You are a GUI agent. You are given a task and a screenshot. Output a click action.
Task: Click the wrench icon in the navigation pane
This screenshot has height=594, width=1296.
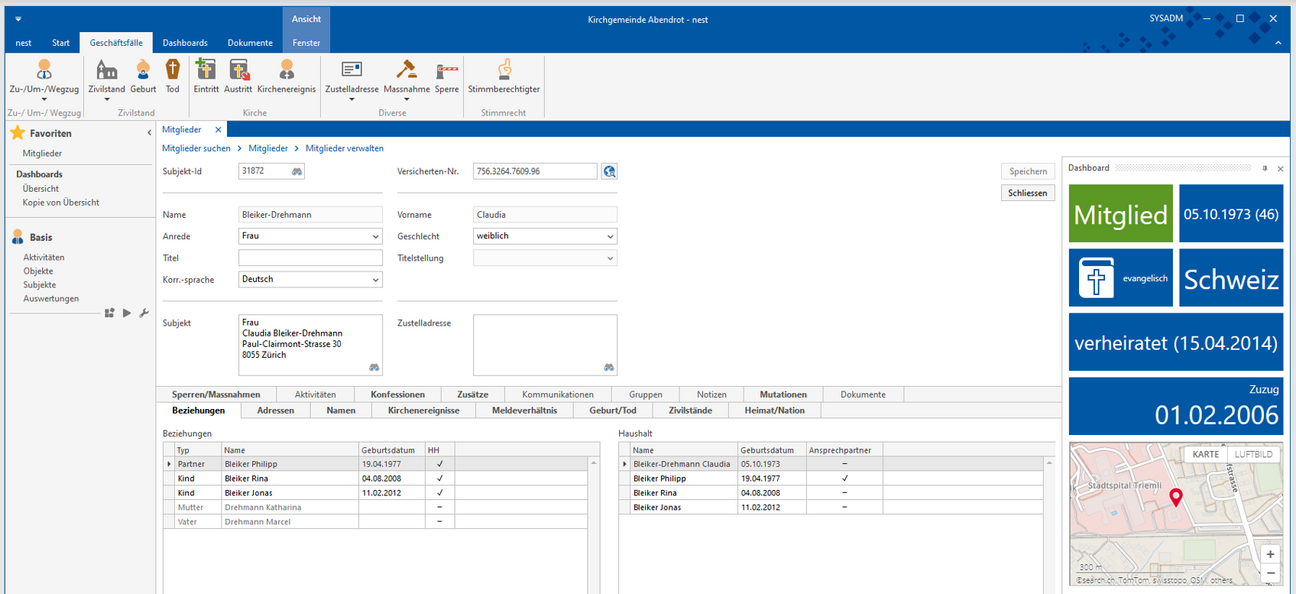pyautogui.click(x=143, y=313)
